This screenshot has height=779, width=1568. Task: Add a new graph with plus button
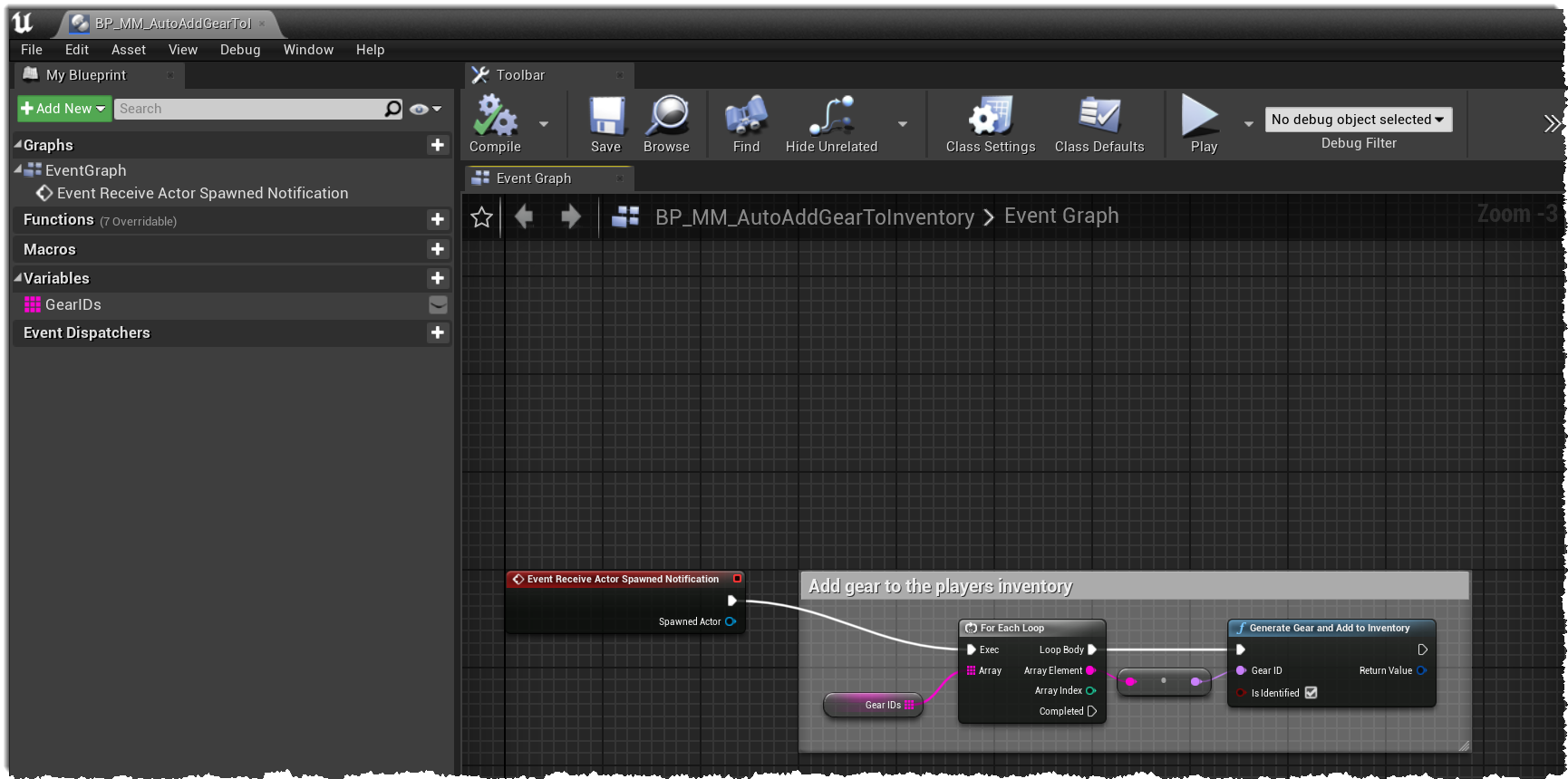point(438,145)
